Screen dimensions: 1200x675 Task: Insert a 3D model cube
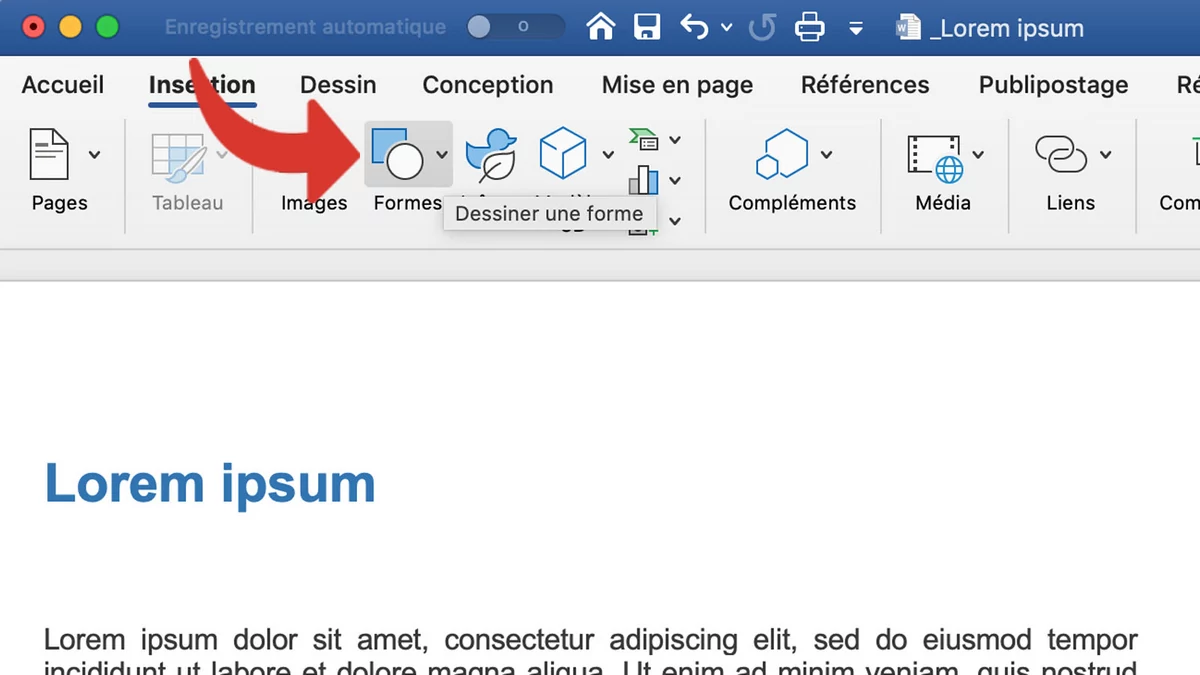coord(562,154)
